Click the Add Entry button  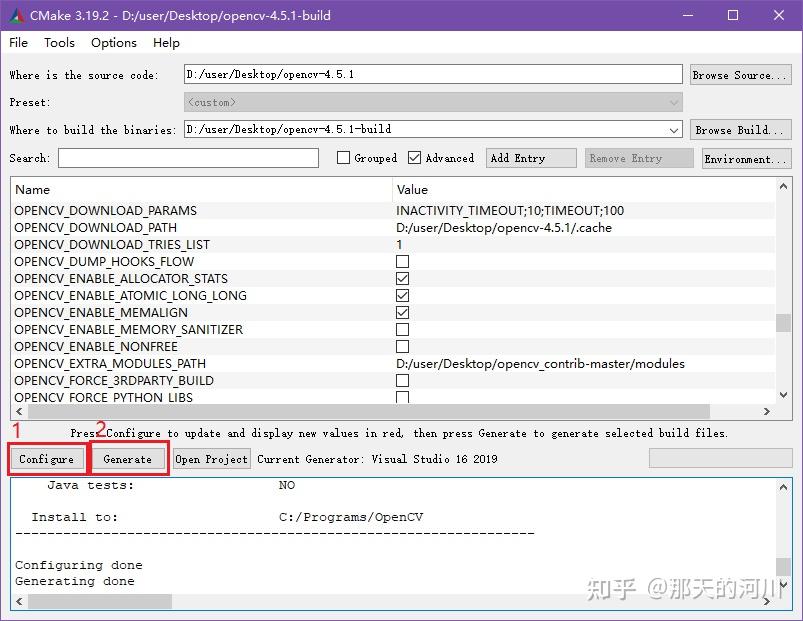tap(530, 157)
